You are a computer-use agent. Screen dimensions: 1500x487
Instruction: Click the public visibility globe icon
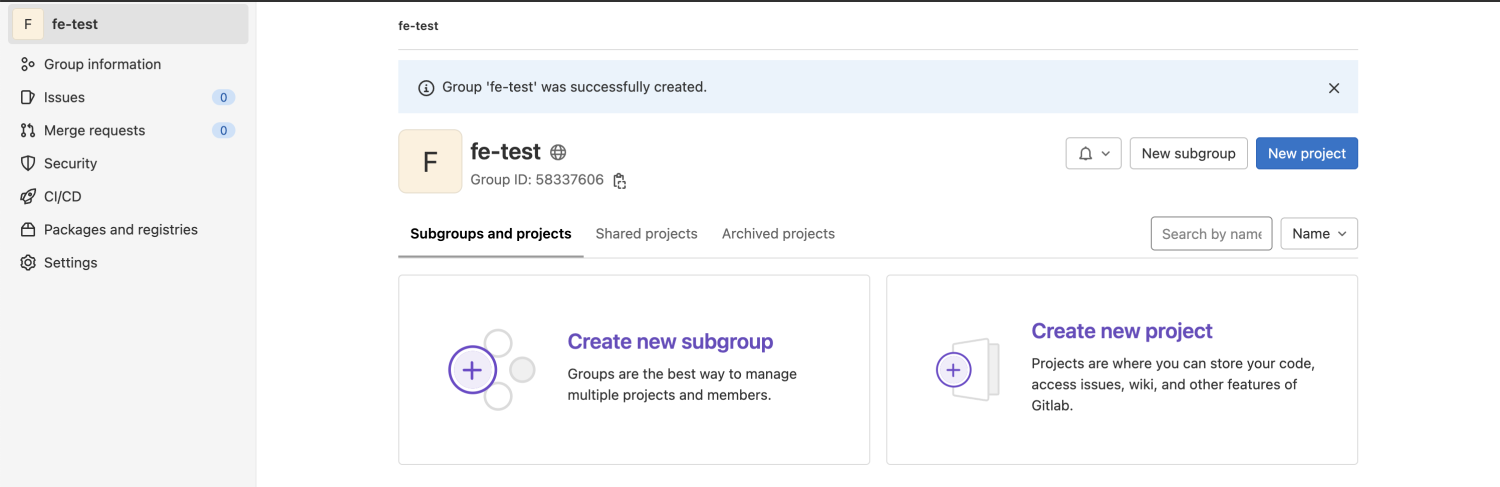(x=558, y=152)
